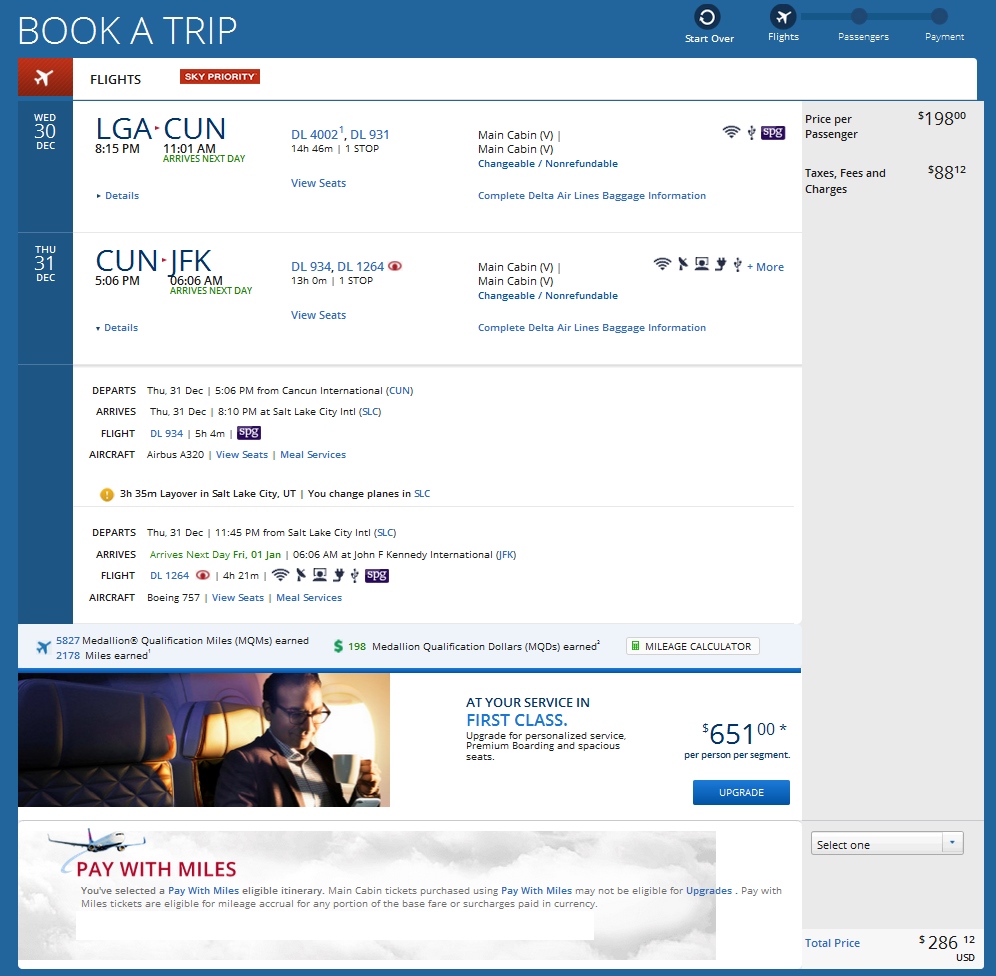Image resolution: width=996 pixels, height=976 pixels.
Task: Open the Mileage Calculator
Action: click(x=692, y=646)
